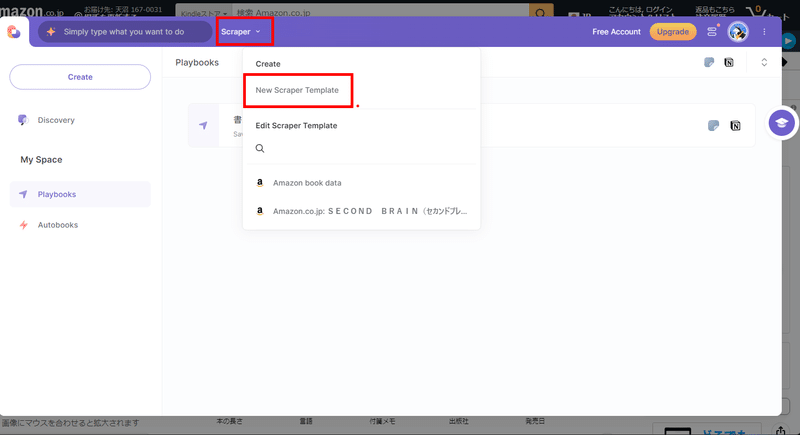Open the Scraper dropdown menu
Screen dimensions: 800x435
click(241, 32)
